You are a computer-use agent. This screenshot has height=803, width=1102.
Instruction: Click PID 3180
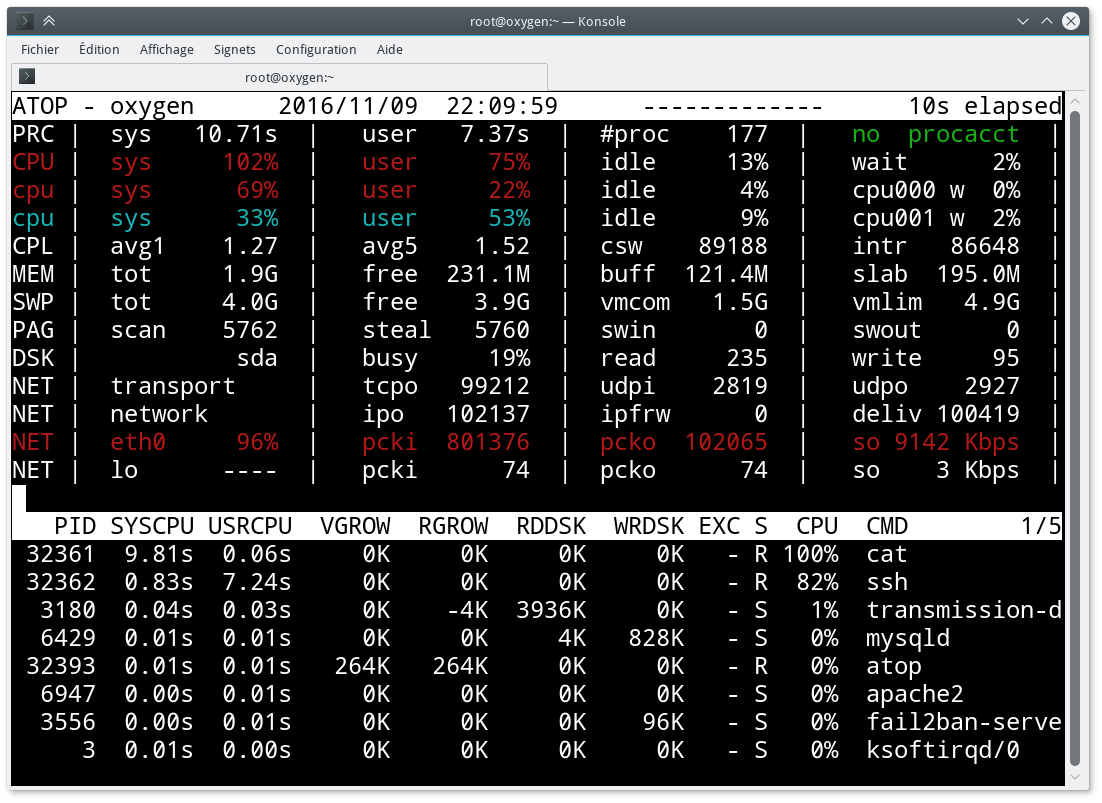(67, 610)
